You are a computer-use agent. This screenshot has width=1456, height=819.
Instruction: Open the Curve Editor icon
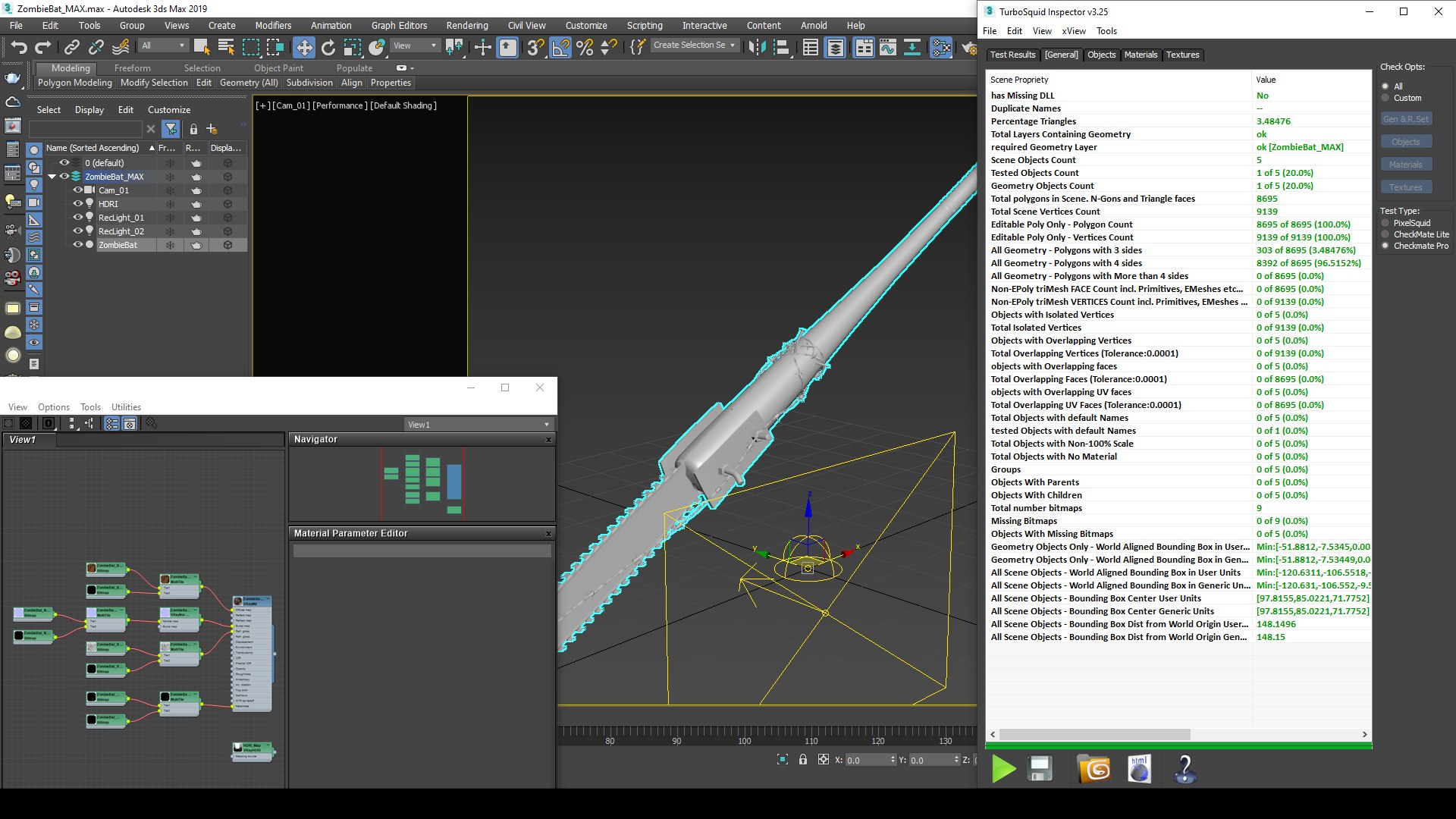pos(887,47)
